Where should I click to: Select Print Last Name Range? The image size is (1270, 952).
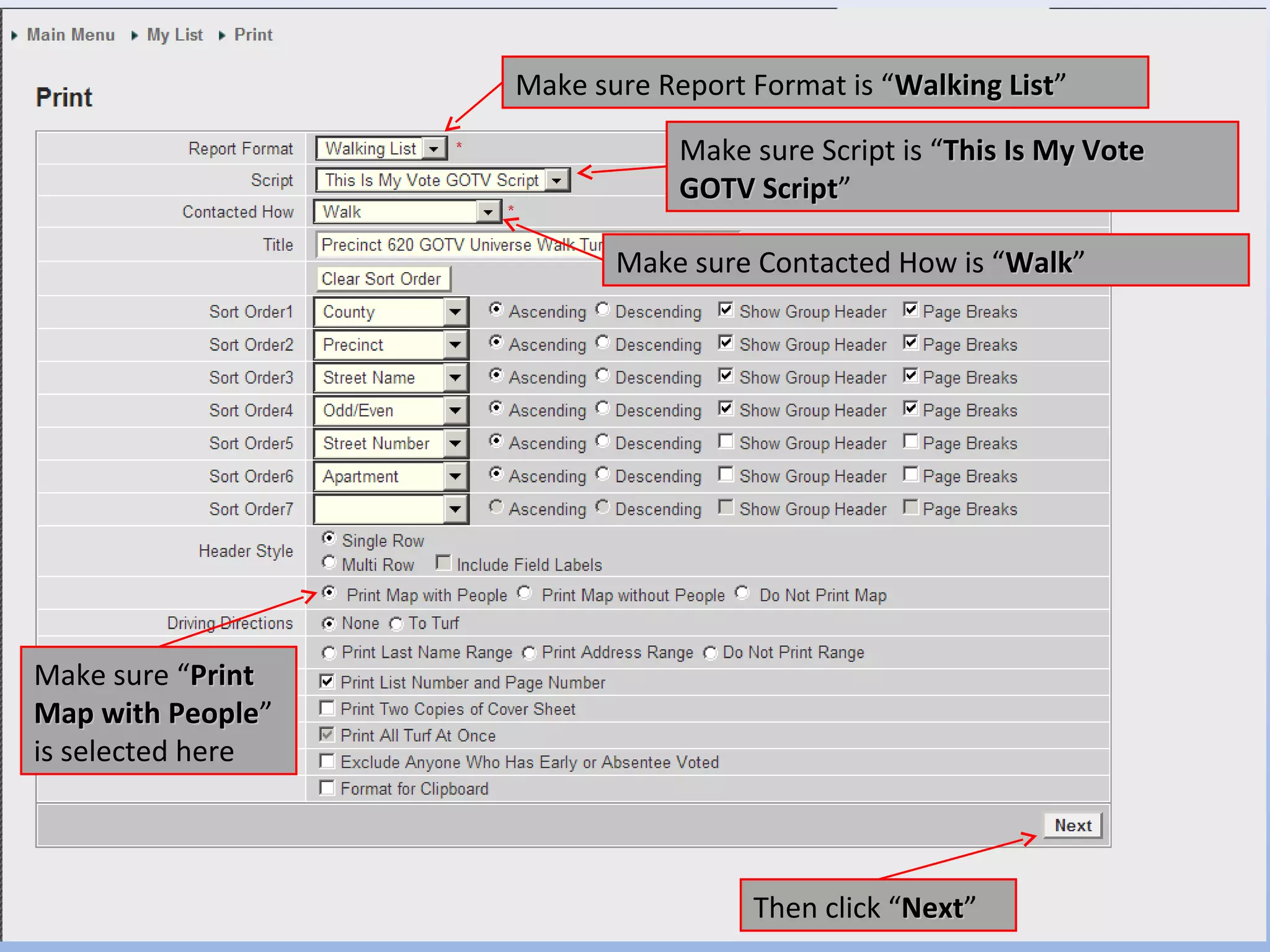[329, 652]
